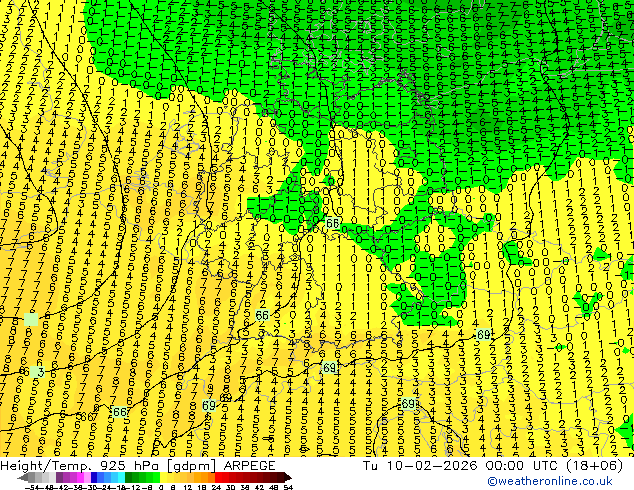Viewport: 634px width, 490px height.
Task: Click the grey arrow end of the legend
Action: 23,477
